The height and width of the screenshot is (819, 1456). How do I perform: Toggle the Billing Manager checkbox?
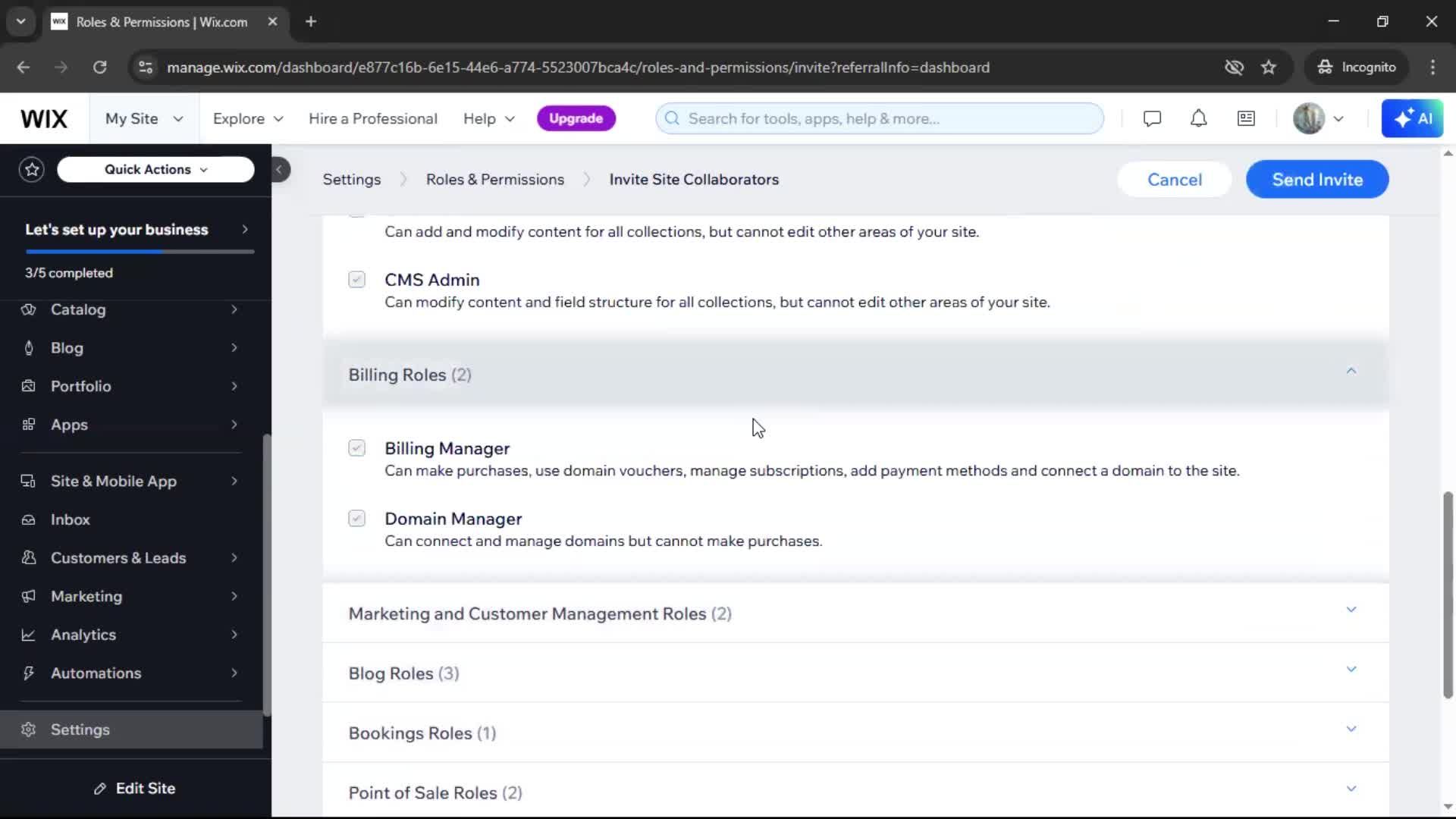[356, 448]
